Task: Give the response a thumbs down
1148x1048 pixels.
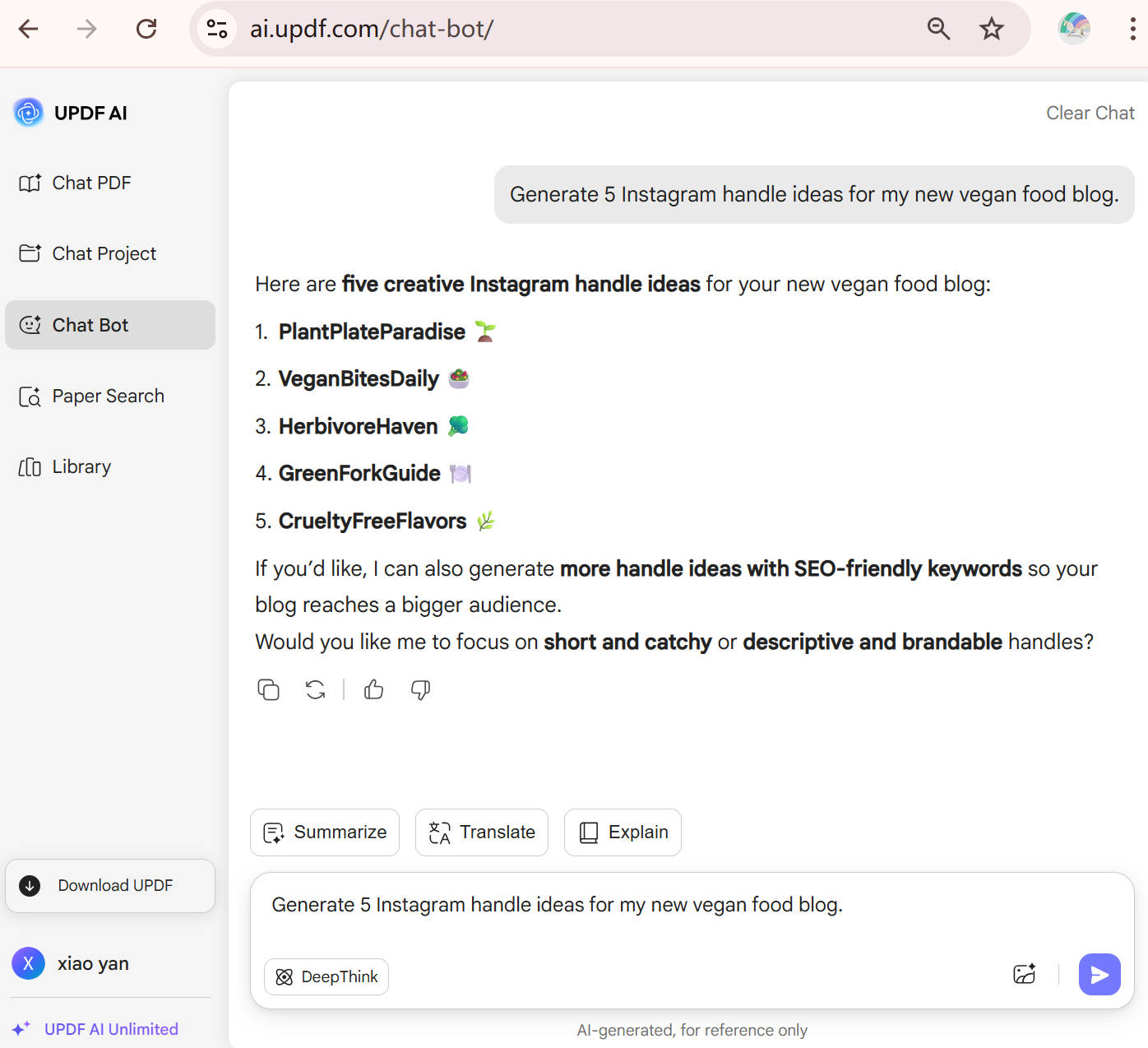Action: click(420, 689)
